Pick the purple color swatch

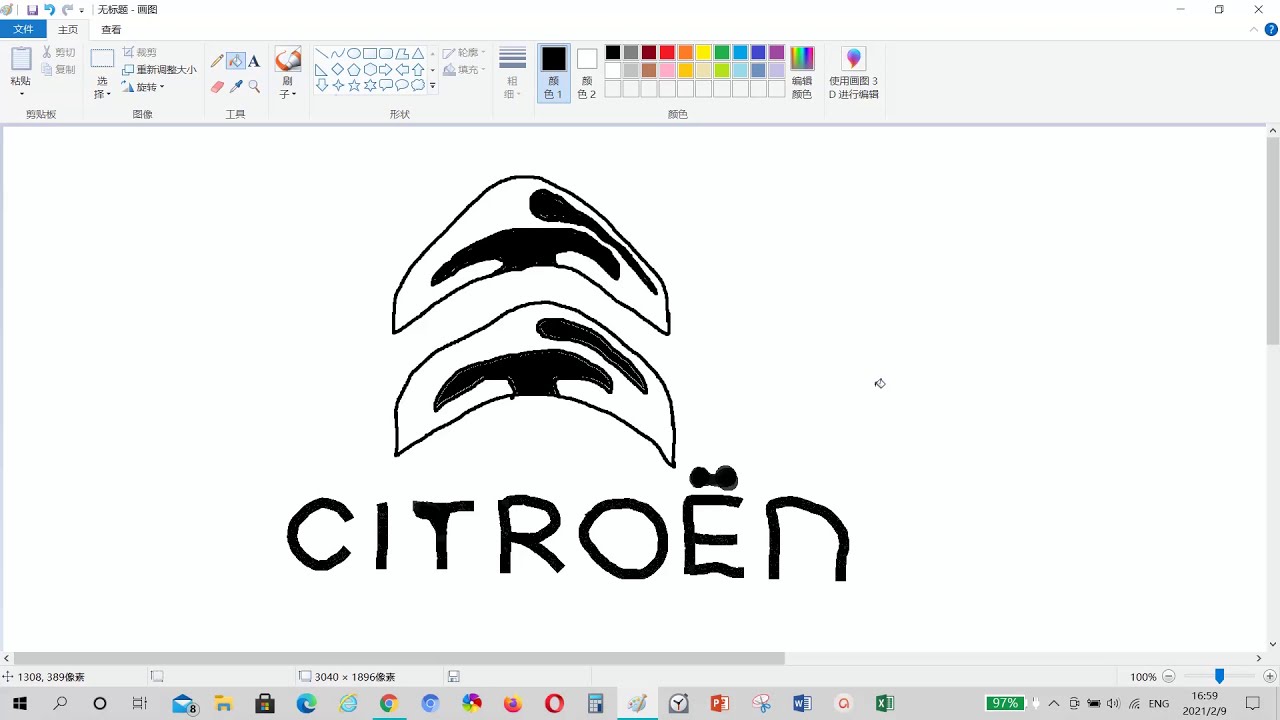(x=777, y=53)
